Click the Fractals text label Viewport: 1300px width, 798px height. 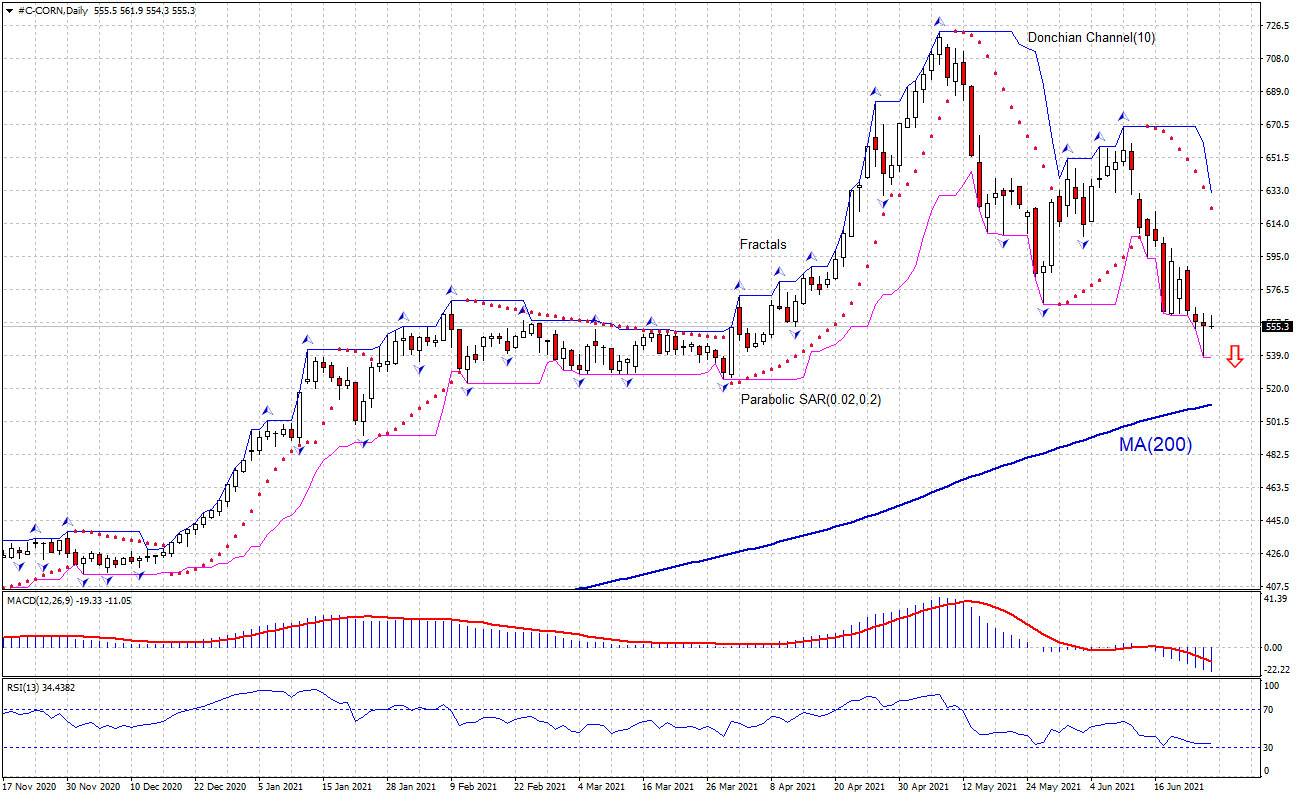pos(761,244)
